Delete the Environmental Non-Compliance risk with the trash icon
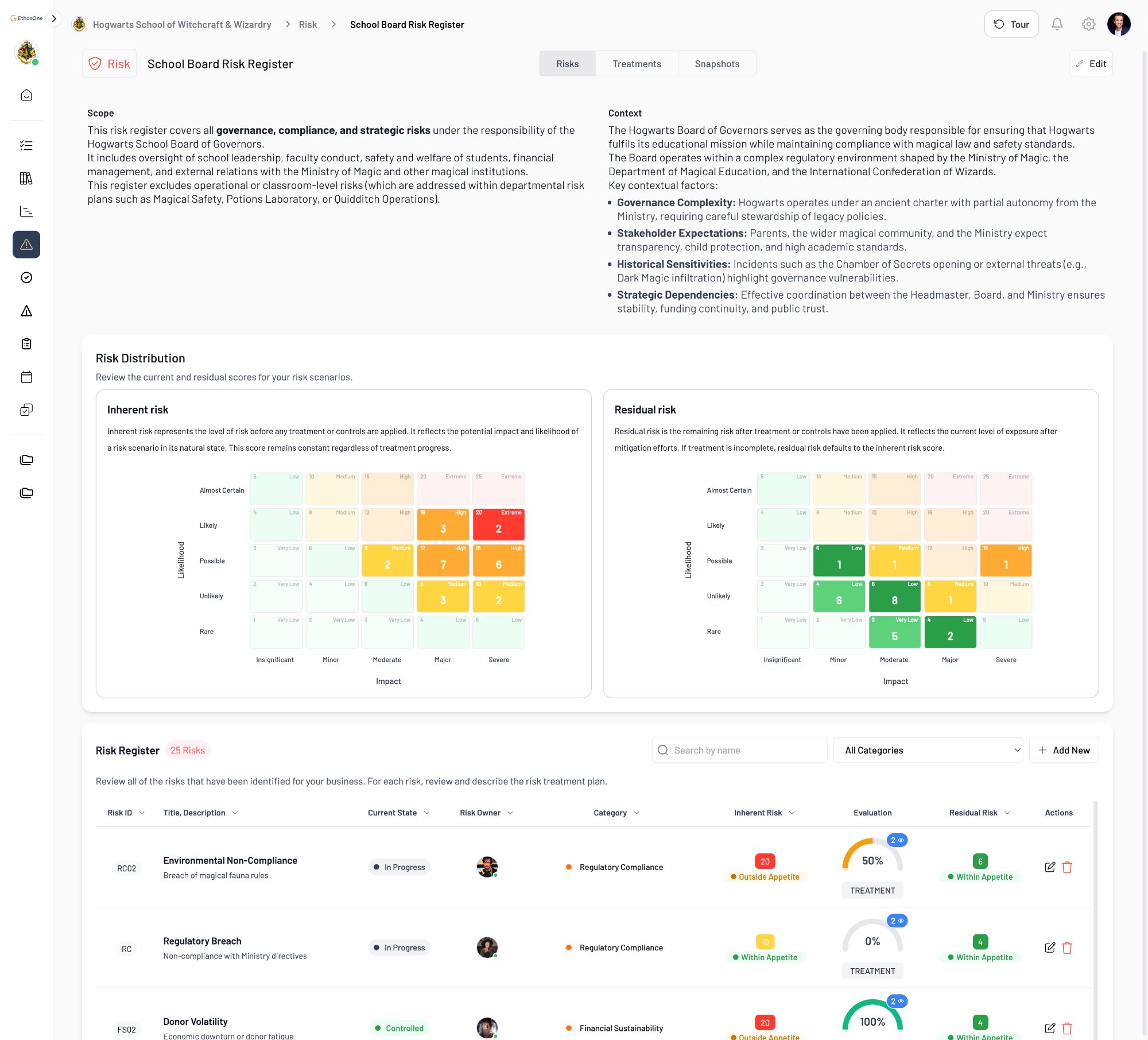 [x=1067, y=867]
